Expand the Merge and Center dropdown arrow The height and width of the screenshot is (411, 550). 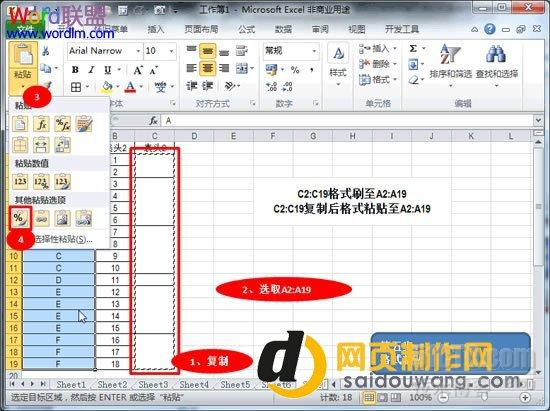coord(252,68)
